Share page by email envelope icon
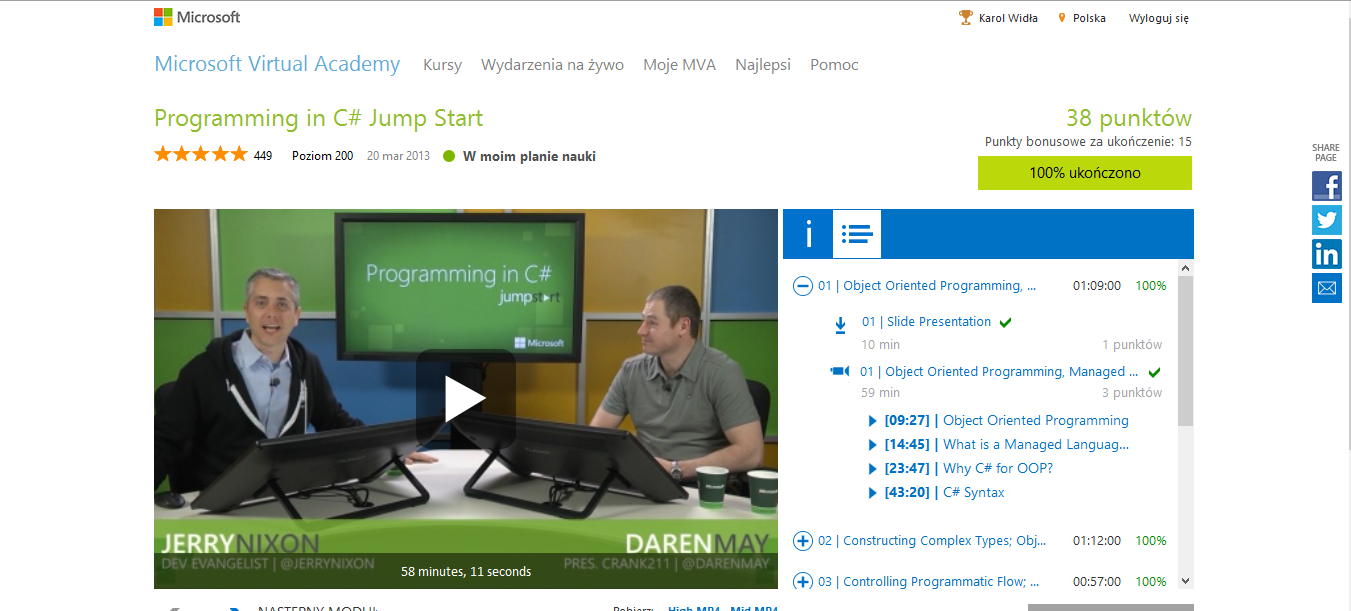The width and height of the screenshot is (1351, 611). 1326,288
